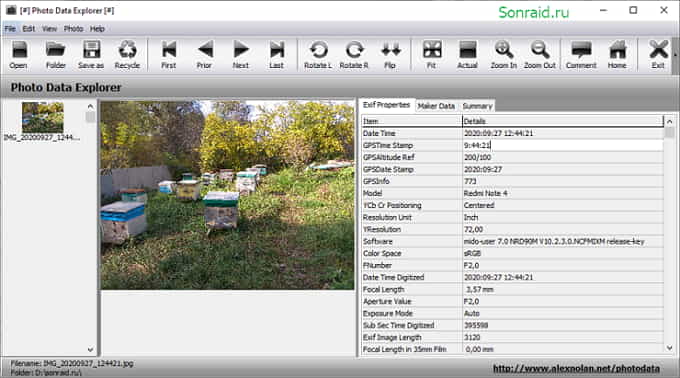
Task: Show Actual size icon
Action: click(x=468, y=55)
